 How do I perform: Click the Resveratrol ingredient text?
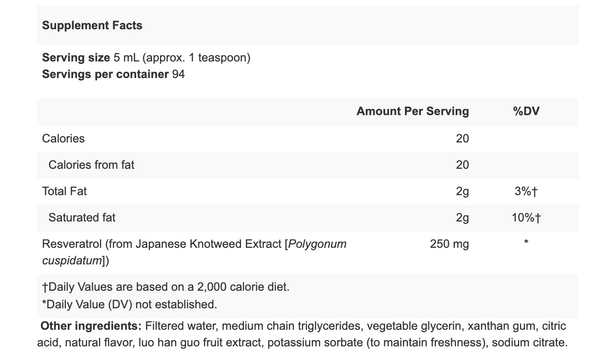194,252
